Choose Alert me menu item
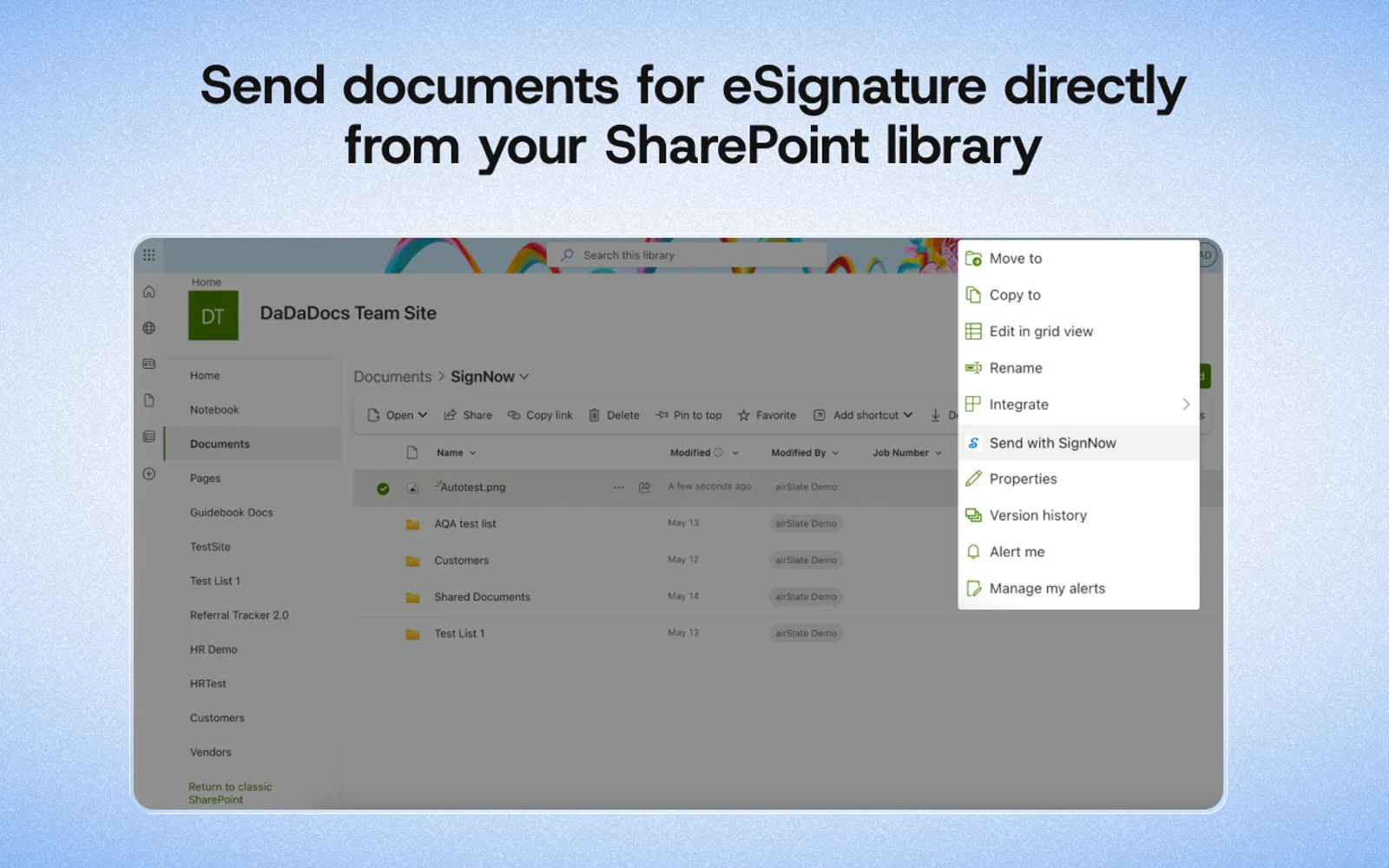Image resolution: width=1389 pixels, height=868 pixels. coord(1078,552)
